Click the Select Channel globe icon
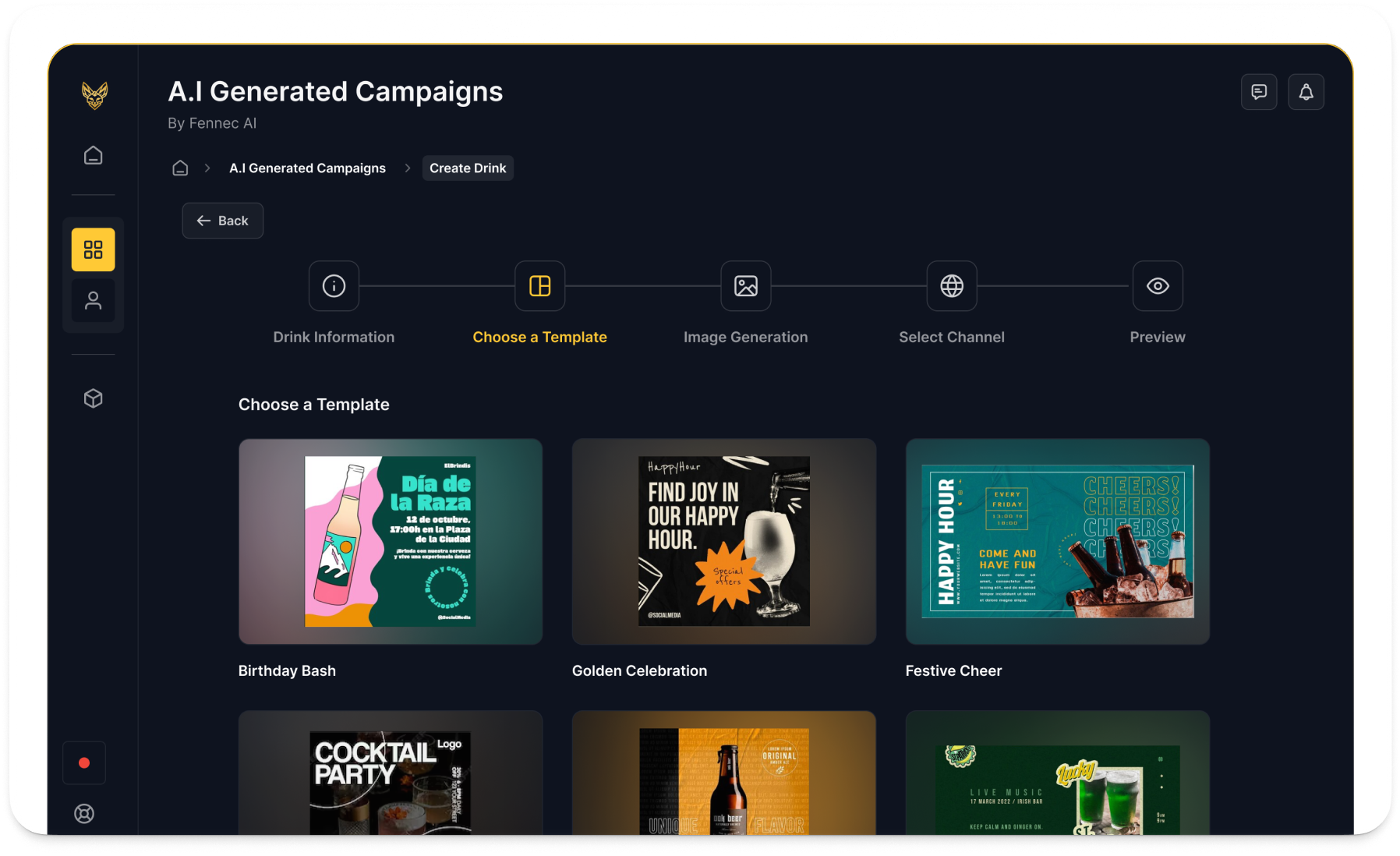The height and width of the screenshot is (856, 1400). click(951, 286)
